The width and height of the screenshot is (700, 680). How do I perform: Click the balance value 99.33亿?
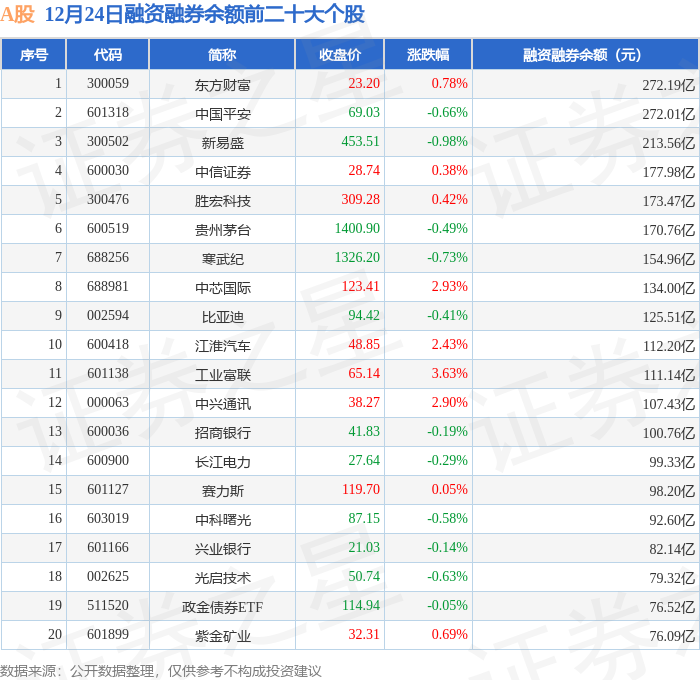coord(672,462)
